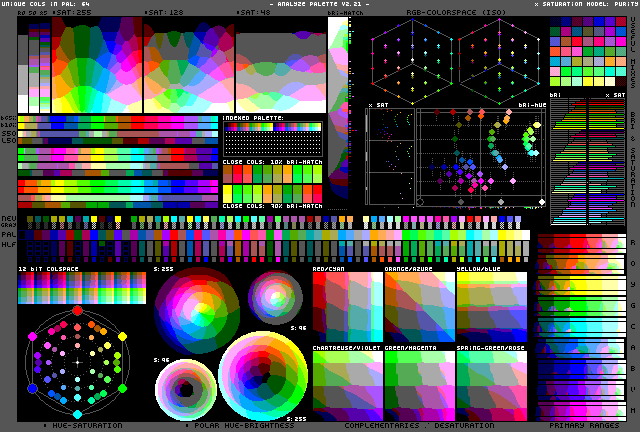Viewport: 640px width, 432px height.
Task: Click inside the bri-hue scatter plot
Action: pyautogui.click(x=480, y=157)
